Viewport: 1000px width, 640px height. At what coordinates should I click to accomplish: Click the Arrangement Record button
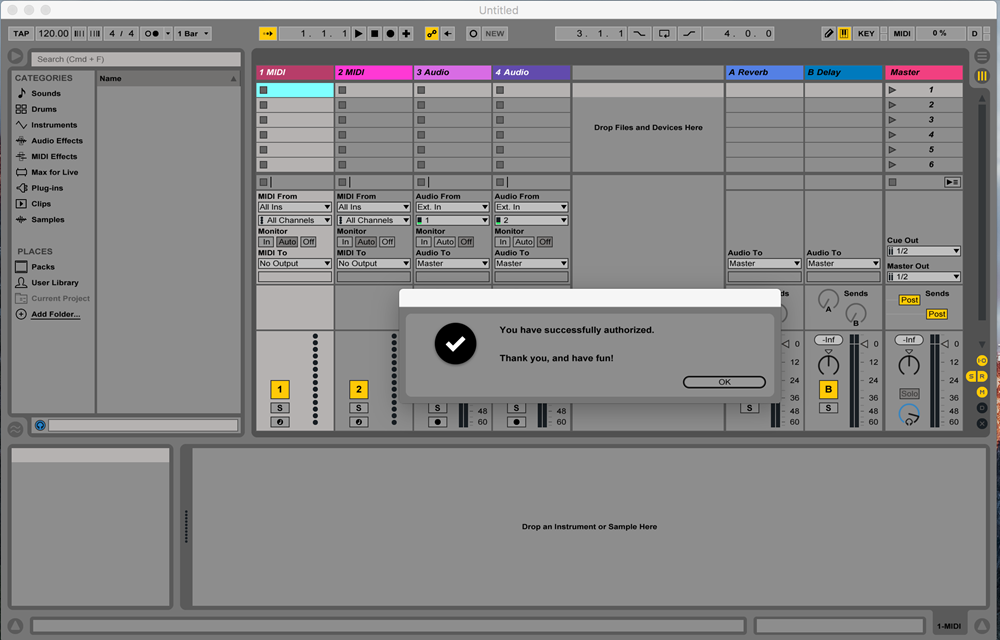pos(390,33)
